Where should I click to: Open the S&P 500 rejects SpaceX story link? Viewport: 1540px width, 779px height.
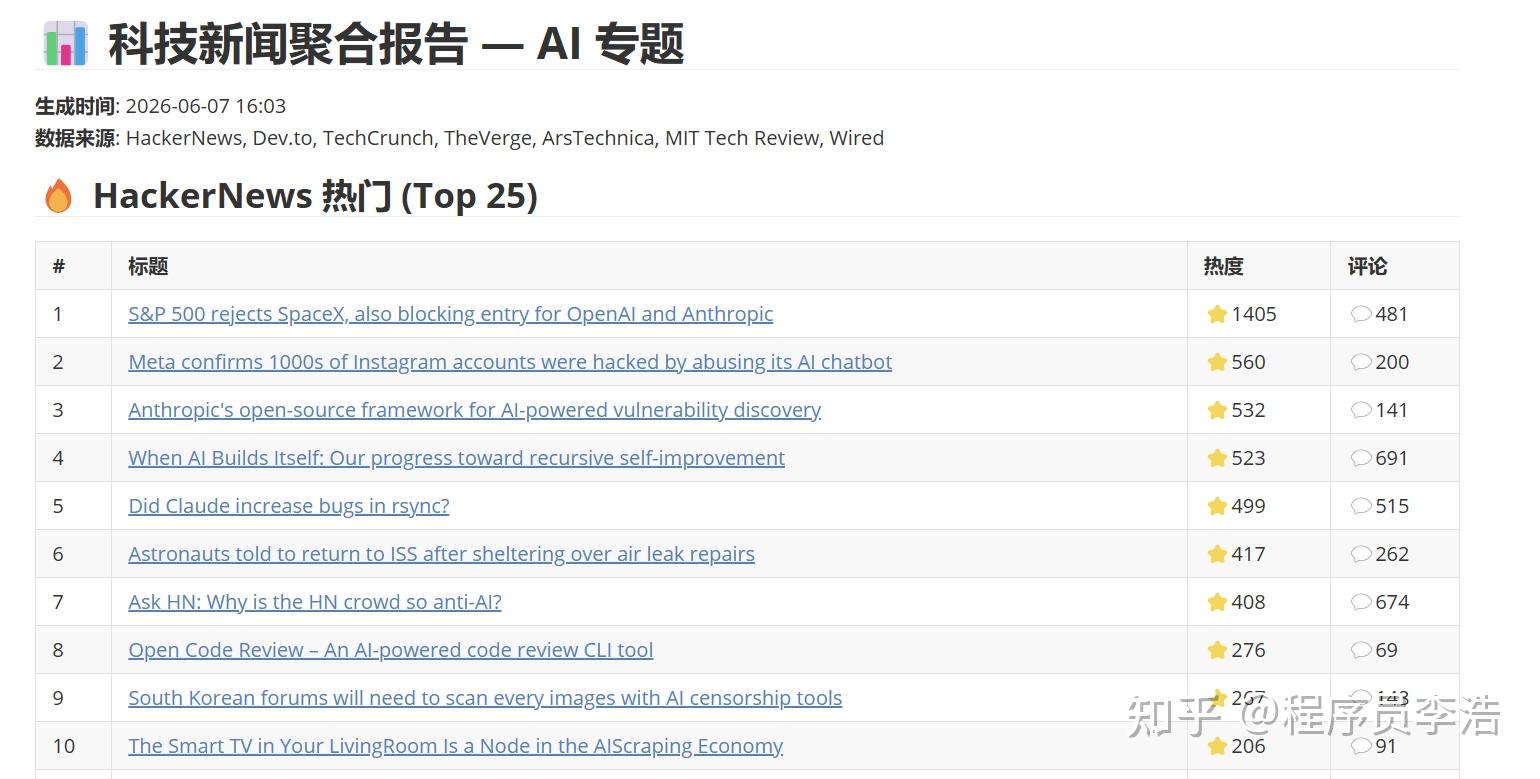451,314
